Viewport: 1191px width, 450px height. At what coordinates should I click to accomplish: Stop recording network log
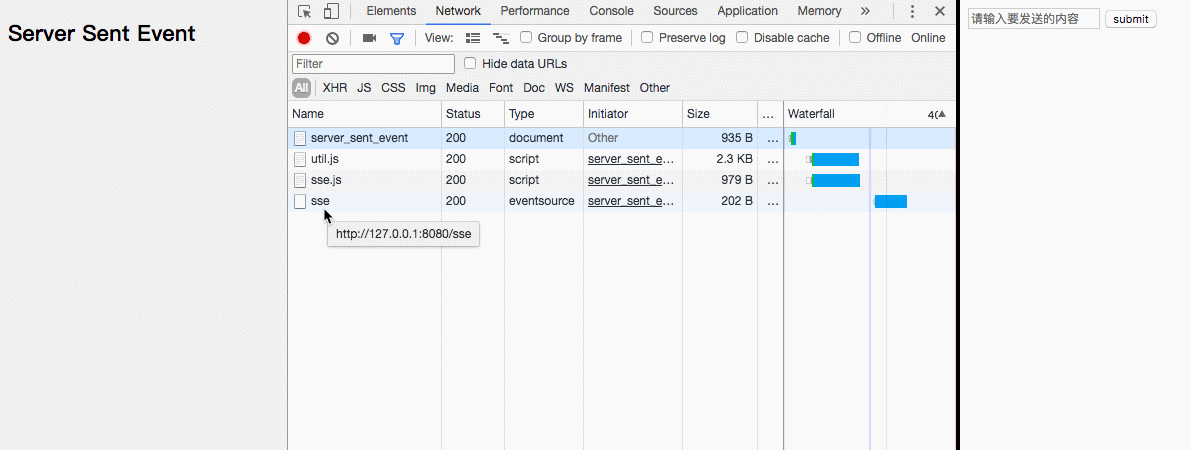coord(304,38)
